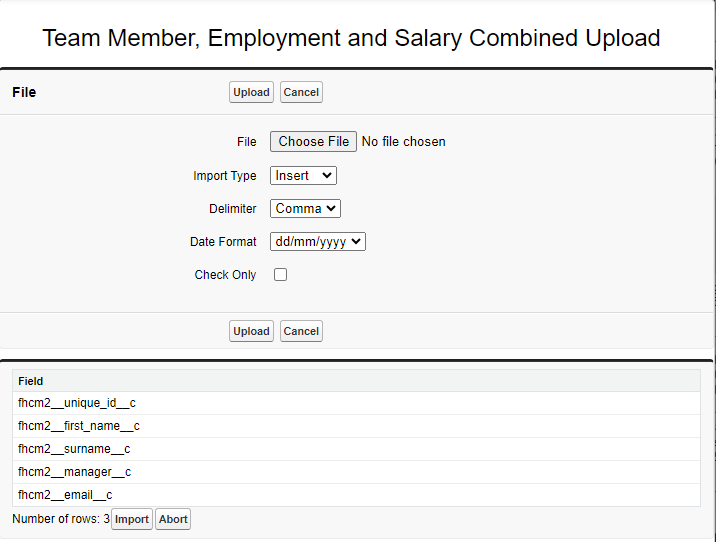Click the Number of rows text
This screenshot has height=542, width=716.
pyautogui.click(x=60, y=519)
